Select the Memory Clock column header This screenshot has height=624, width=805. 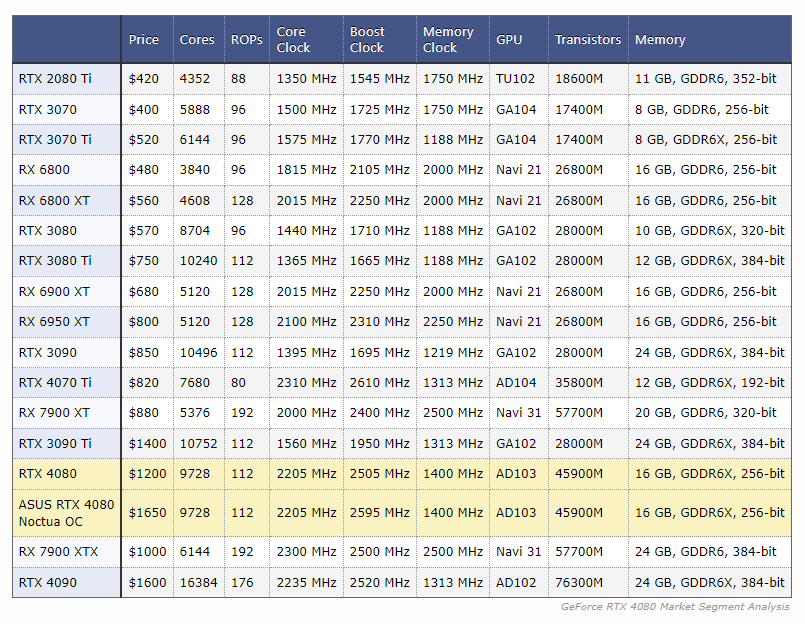tap(448, 40)
